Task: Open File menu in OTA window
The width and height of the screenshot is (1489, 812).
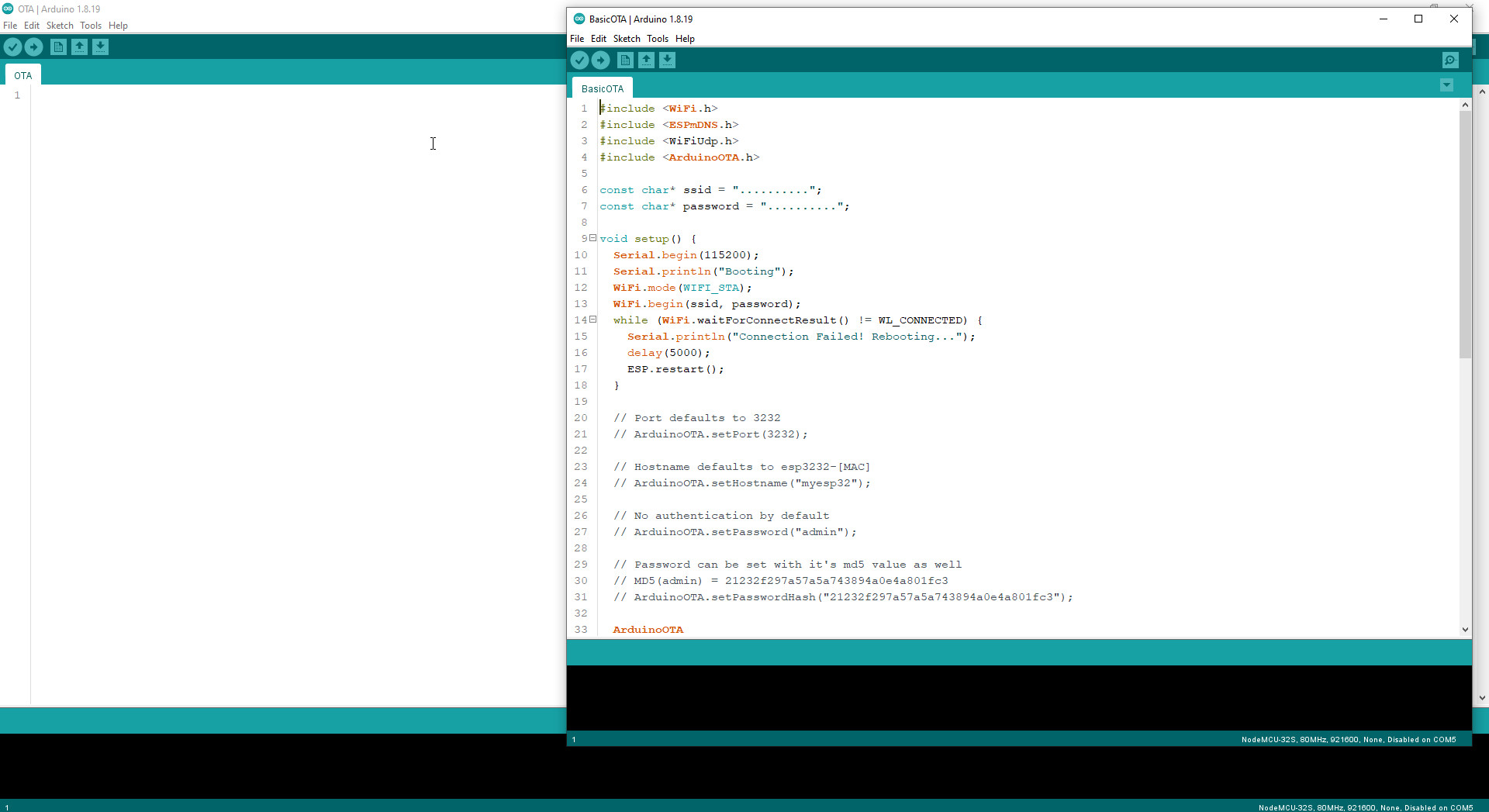Action: click(x=10, y=26)
